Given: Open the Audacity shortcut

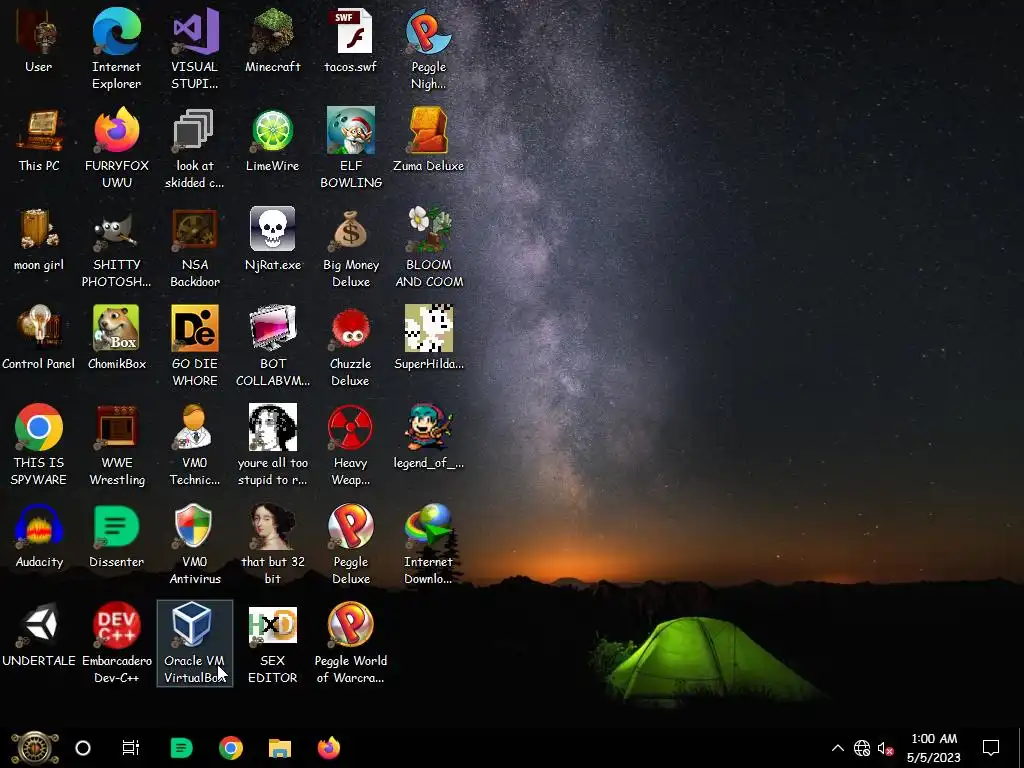Looking at the screenshot, I should pyautogui.click(x=39, y=537).
